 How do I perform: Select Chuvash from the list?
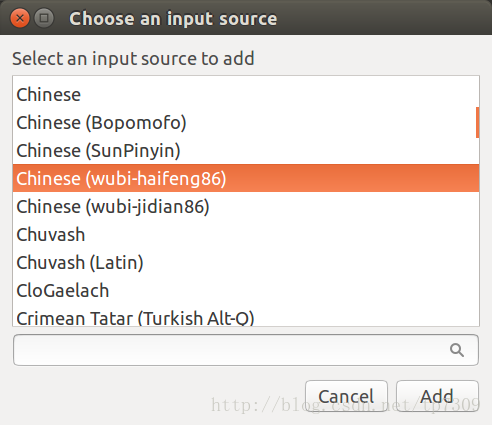tap(246, 234)
